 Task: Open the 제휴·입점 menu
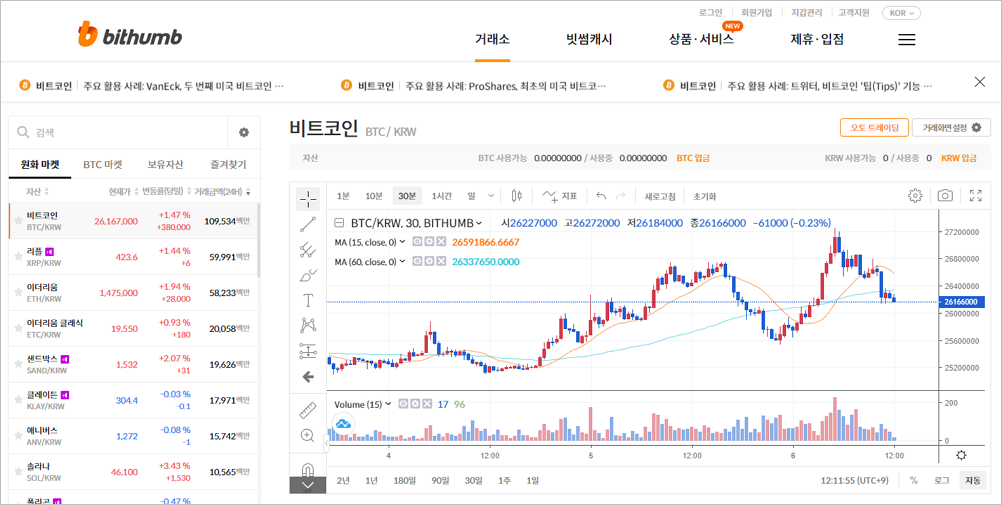(817, 39)
